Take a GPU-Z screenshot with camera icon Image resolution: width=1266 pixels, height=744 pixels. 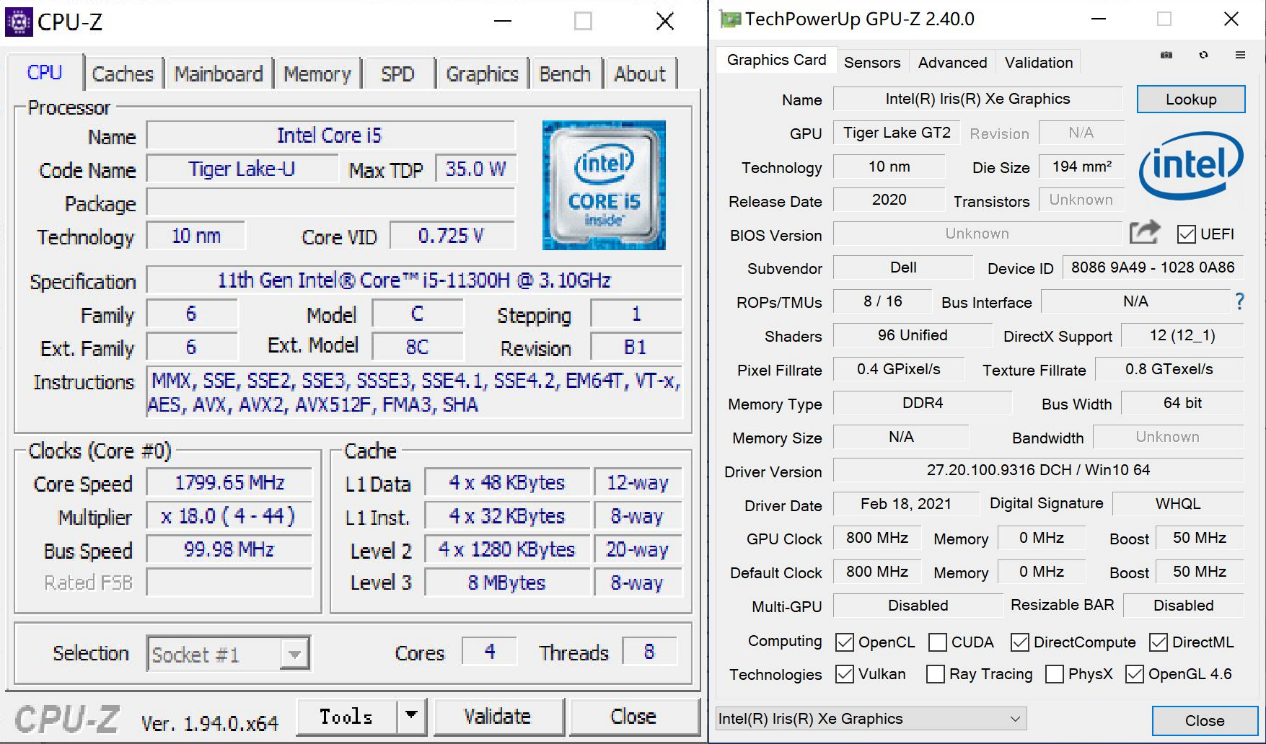click(x=1166, y=55)
